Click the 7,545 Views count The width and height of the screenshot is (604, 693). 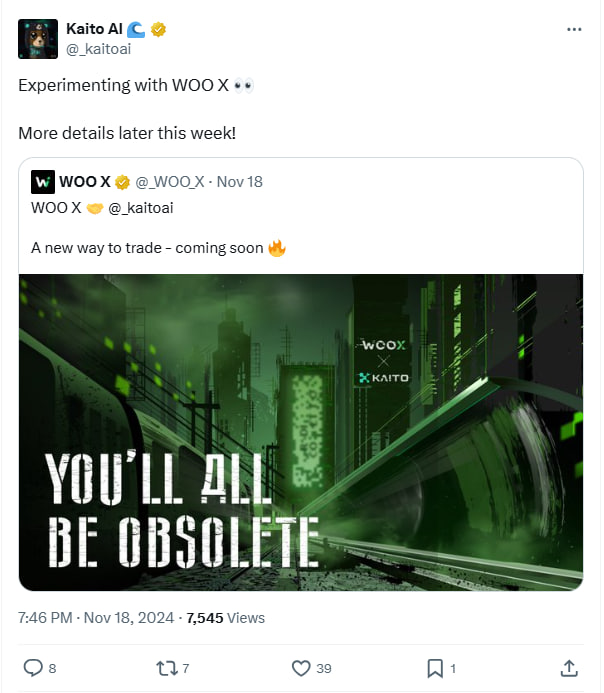pos(225,617)
